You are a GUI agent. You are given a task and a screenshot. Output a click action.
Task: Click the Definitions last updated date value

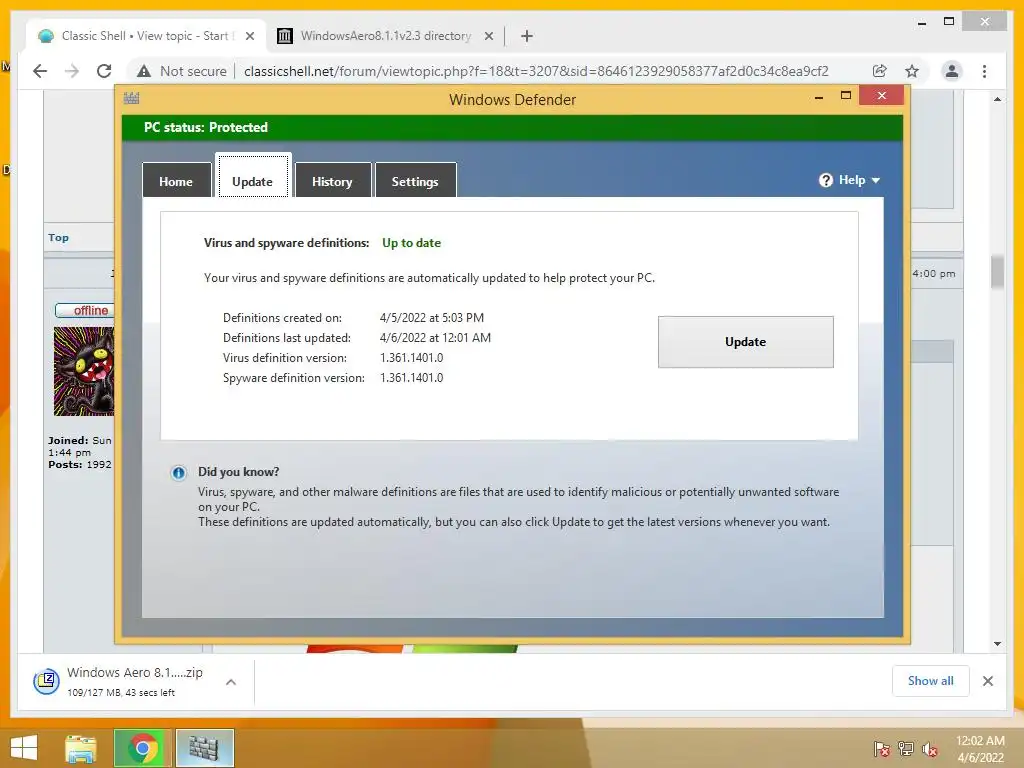[436, 338]
